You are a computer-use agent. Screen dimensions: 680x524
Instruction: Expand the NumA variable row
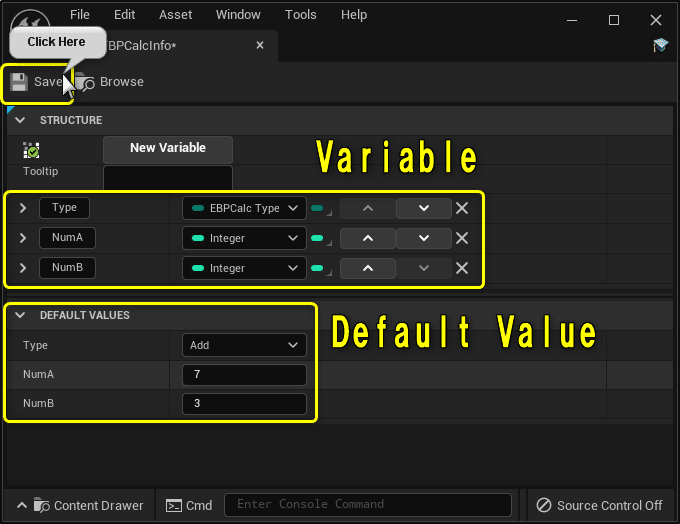tap(23, 238)
